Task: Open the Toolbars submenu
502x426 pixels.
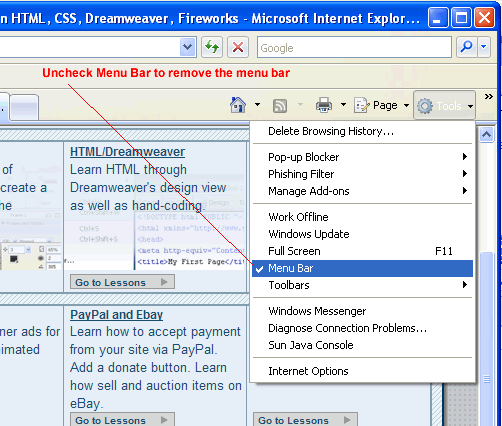Action: pyautogui.click(x=363, y=285)
